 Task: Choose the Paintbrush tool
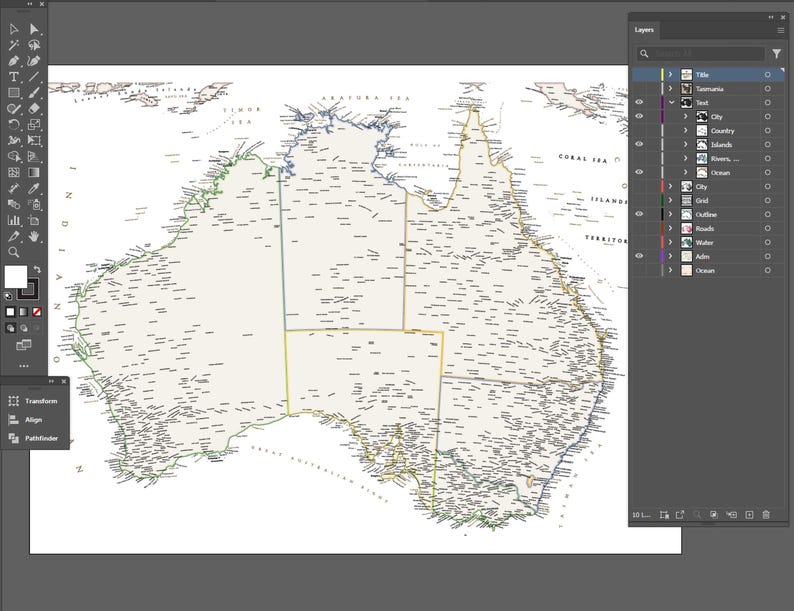tap(33, 93)
